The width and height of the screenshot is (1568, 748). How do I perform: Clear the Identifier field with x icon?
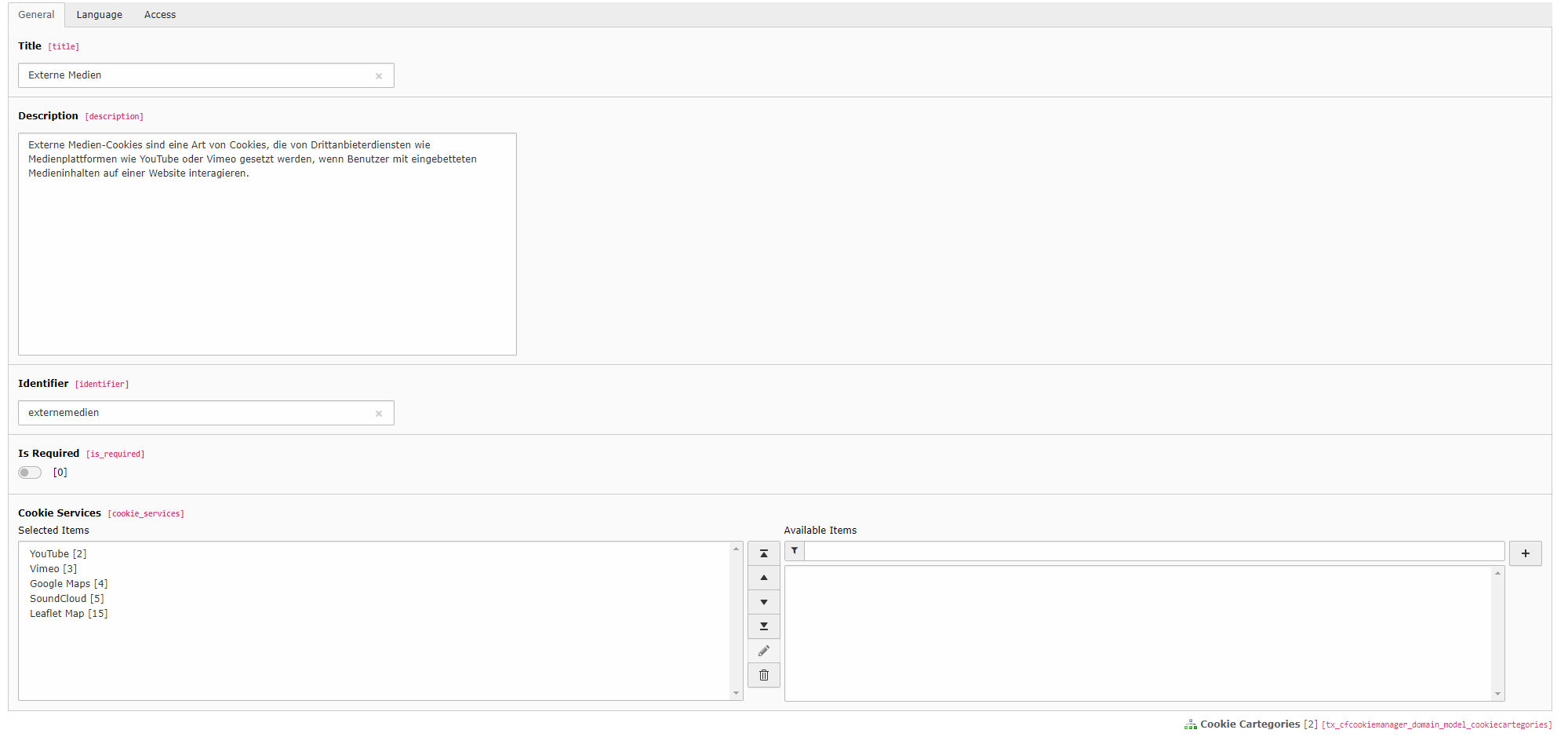point(379,414)
